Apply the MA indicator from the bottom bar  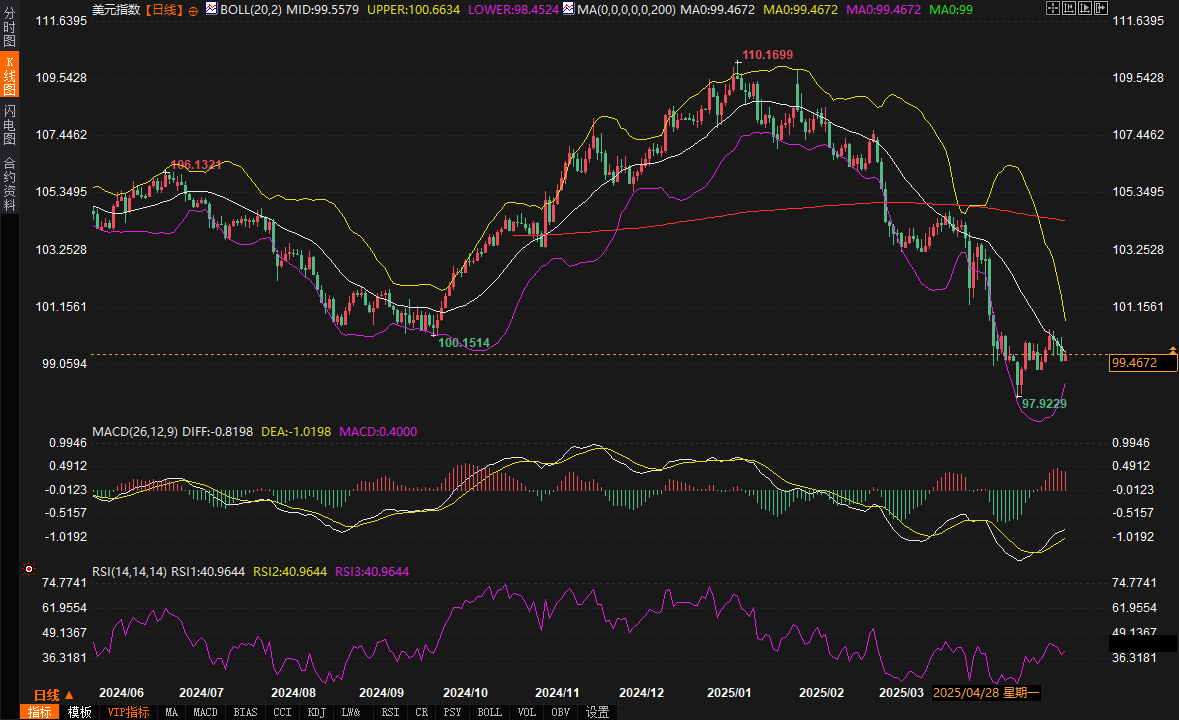(x=171, y=712)
